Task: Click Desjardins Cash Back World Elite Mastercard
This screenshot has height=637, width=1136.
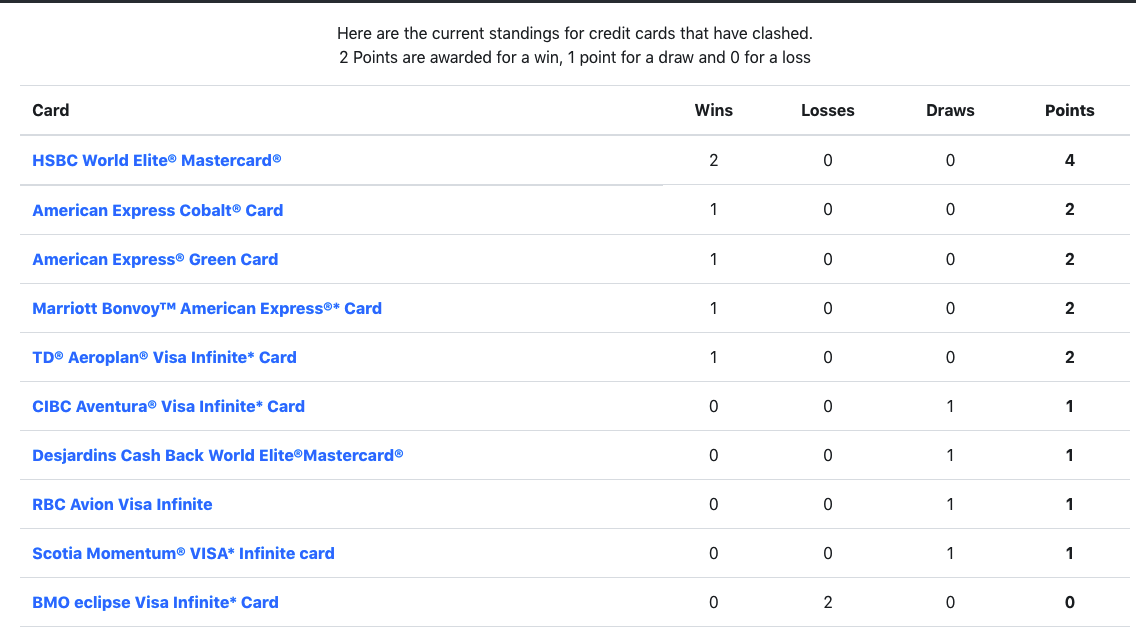Action: 217,455
